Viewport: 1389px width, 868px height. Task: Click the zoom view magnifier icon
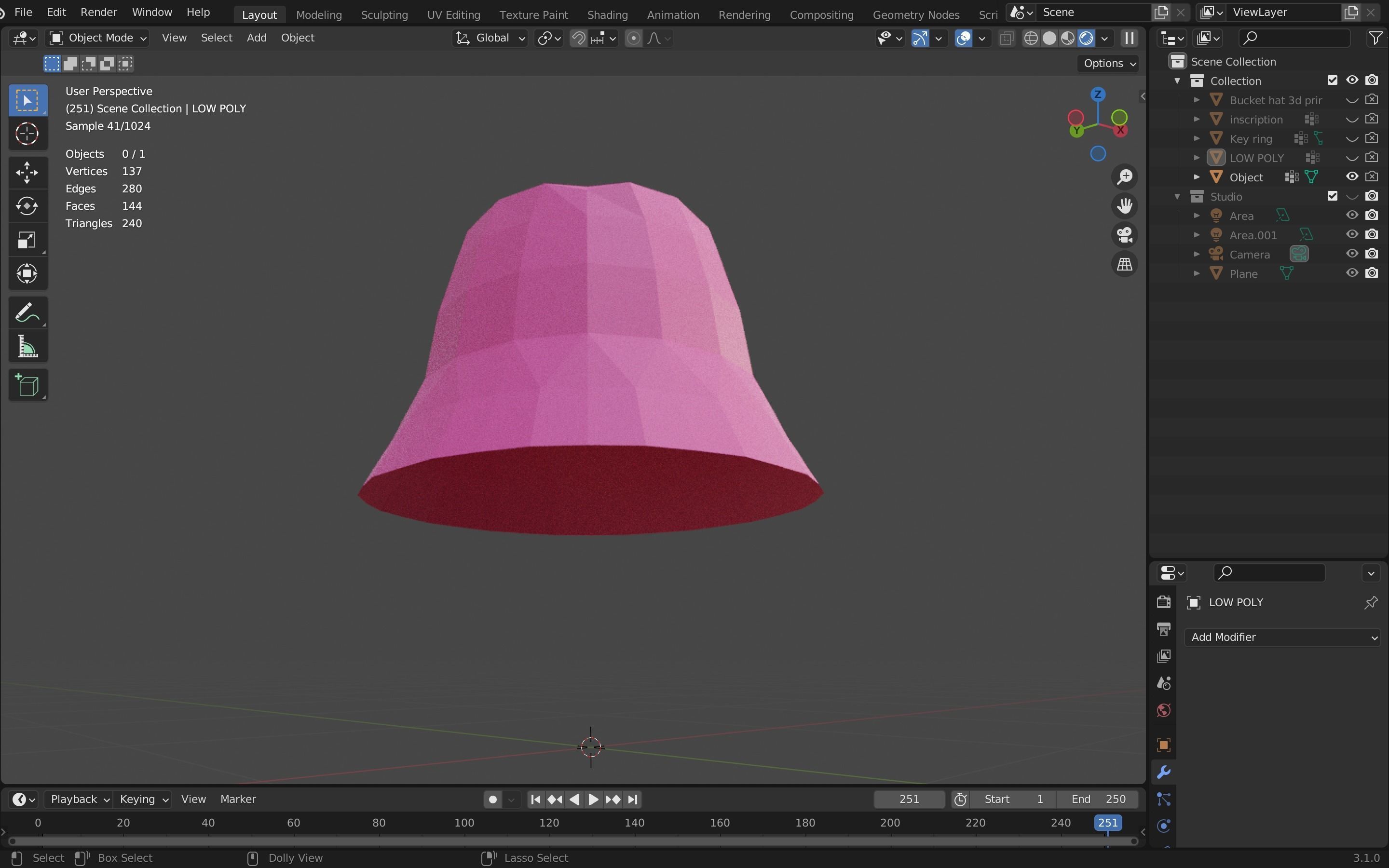[x=1124, y=177]
